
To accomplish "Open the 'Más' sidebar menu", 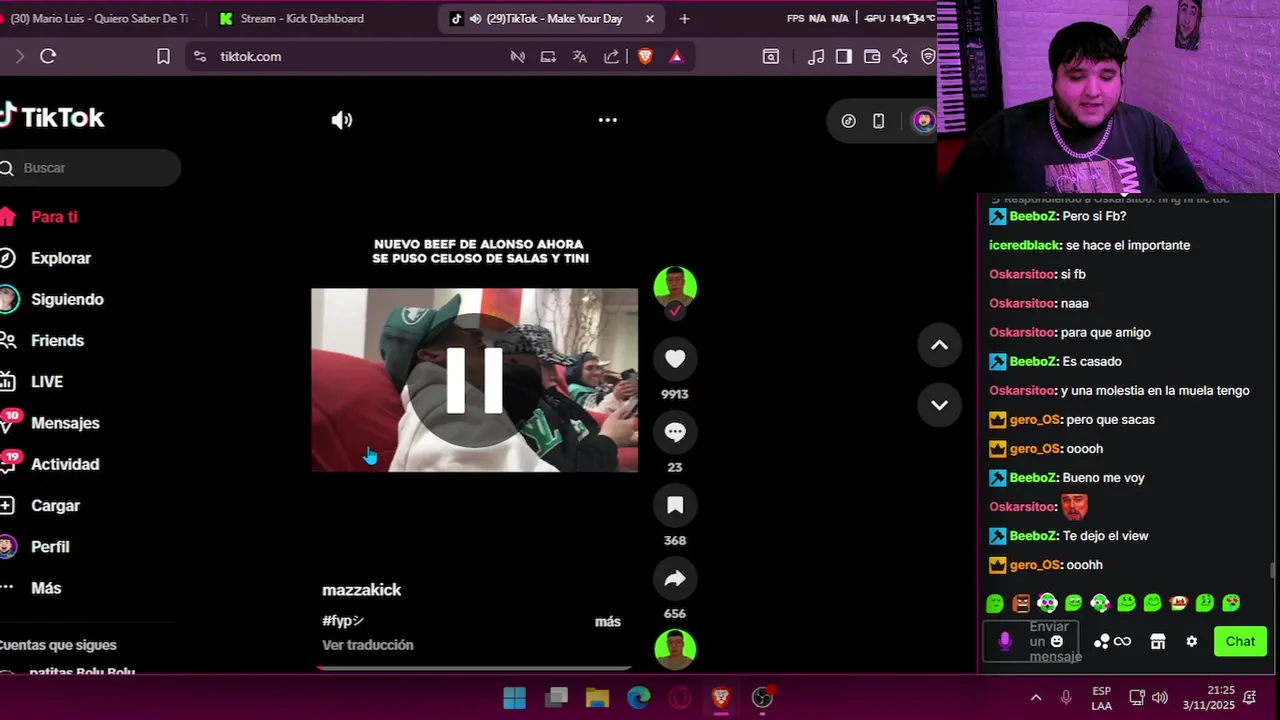I will click(x=46, y=588).
